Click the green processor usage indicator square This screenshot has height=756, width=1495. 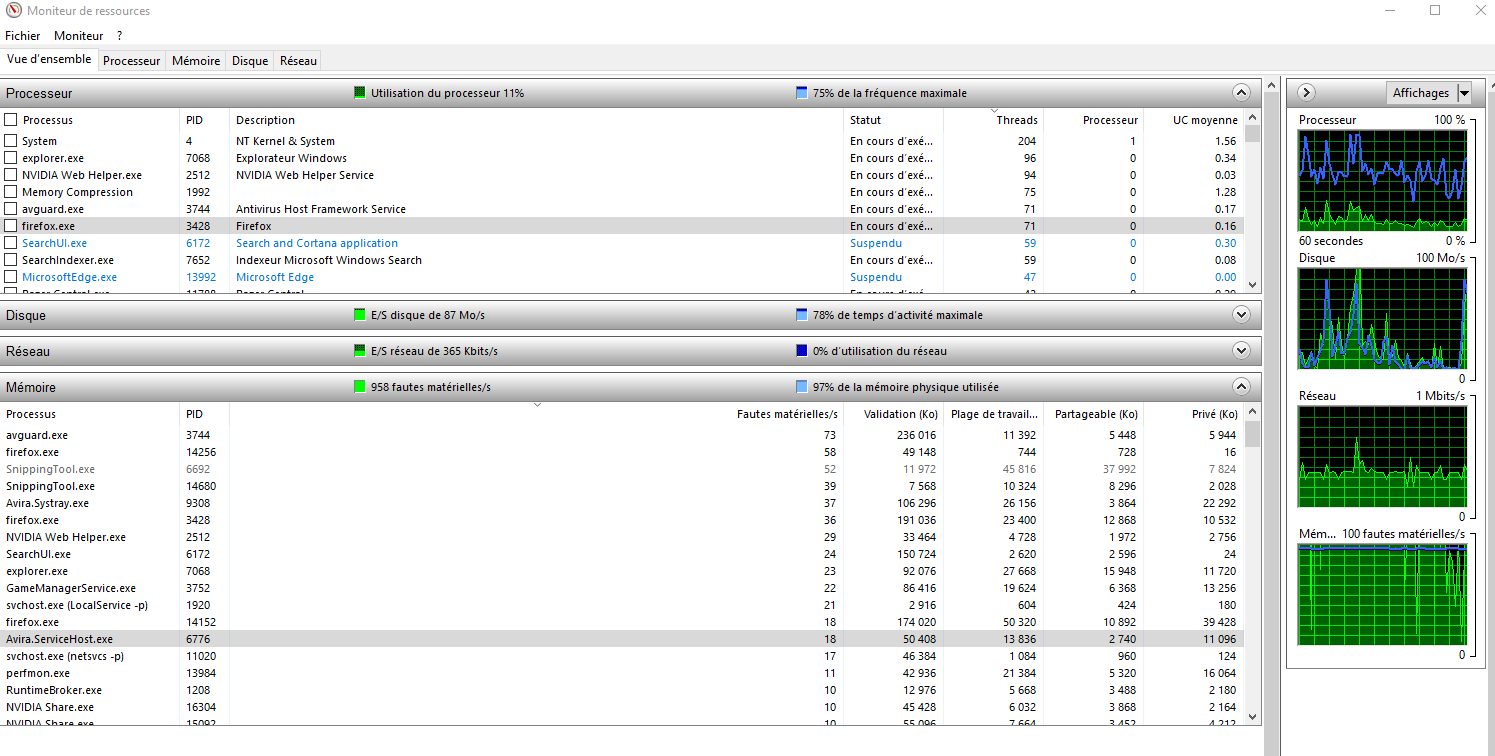(360, 93)
